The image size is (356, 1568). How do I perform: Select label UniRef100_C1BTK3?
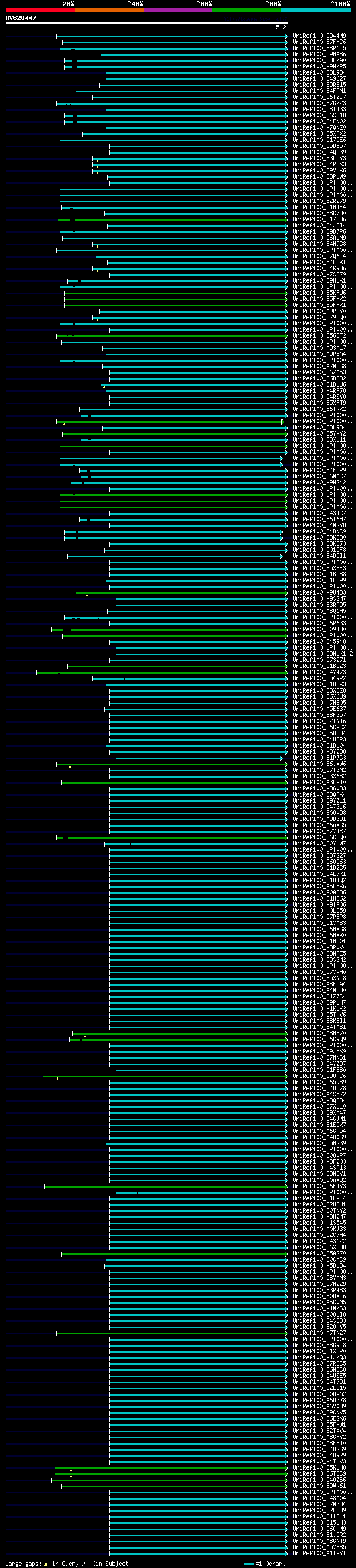tap(319, 685)
